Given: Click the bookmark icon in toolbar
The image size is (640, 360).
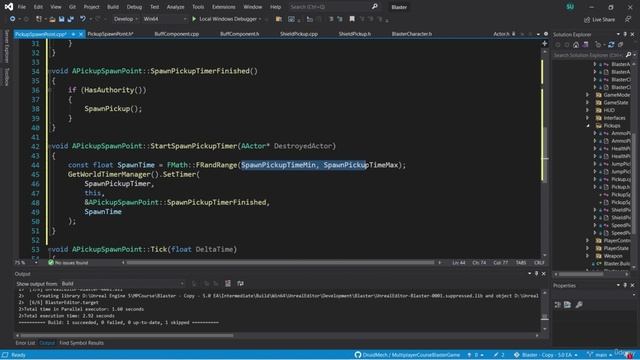Looking at the screenshot, I should pyautogui.click(x=352, y=19).
